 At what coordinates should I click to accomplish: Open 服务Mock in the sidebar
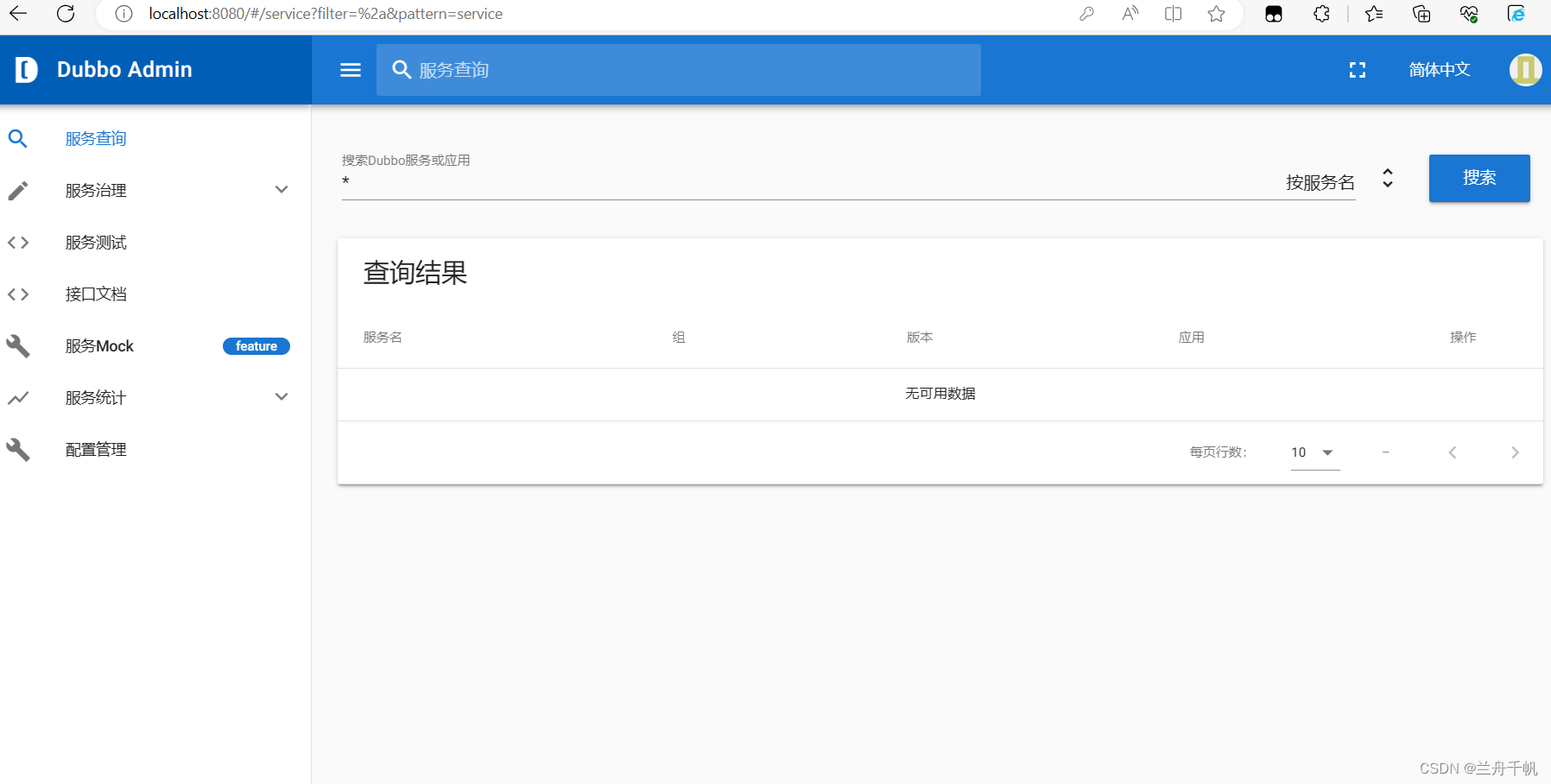(x=99, y=346)
